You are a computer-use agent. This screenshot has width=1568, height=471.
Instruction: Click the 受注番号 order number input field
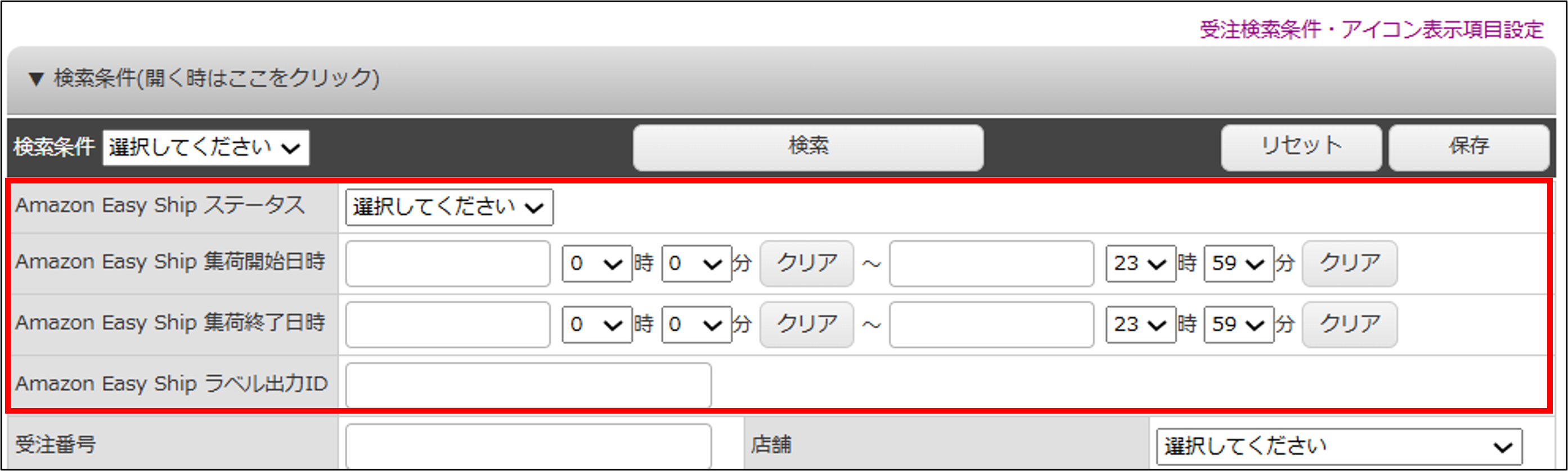(528, 446)
